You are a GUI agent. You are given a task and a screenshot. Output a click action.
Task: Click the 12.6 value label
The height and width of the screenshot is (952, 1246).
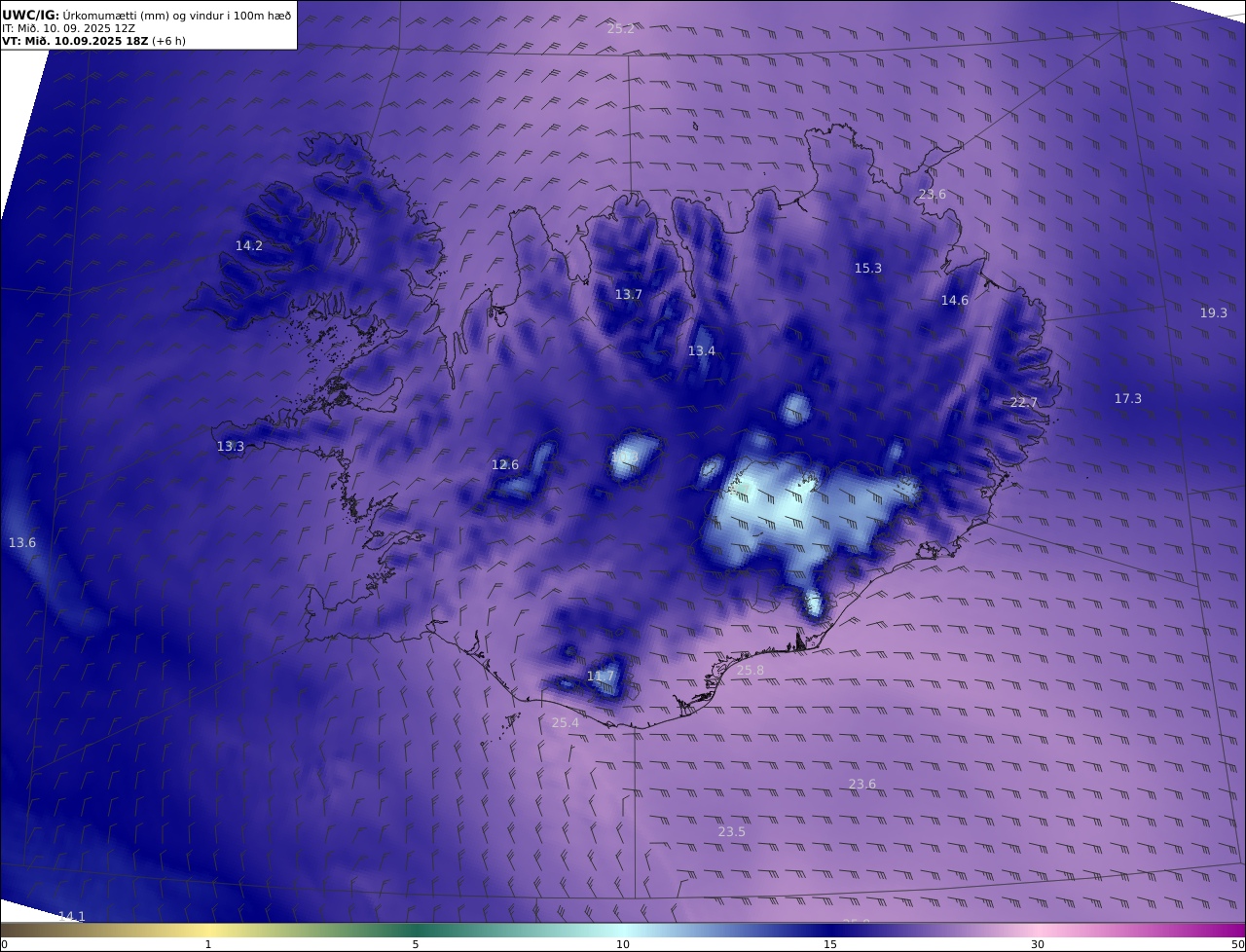505,465
